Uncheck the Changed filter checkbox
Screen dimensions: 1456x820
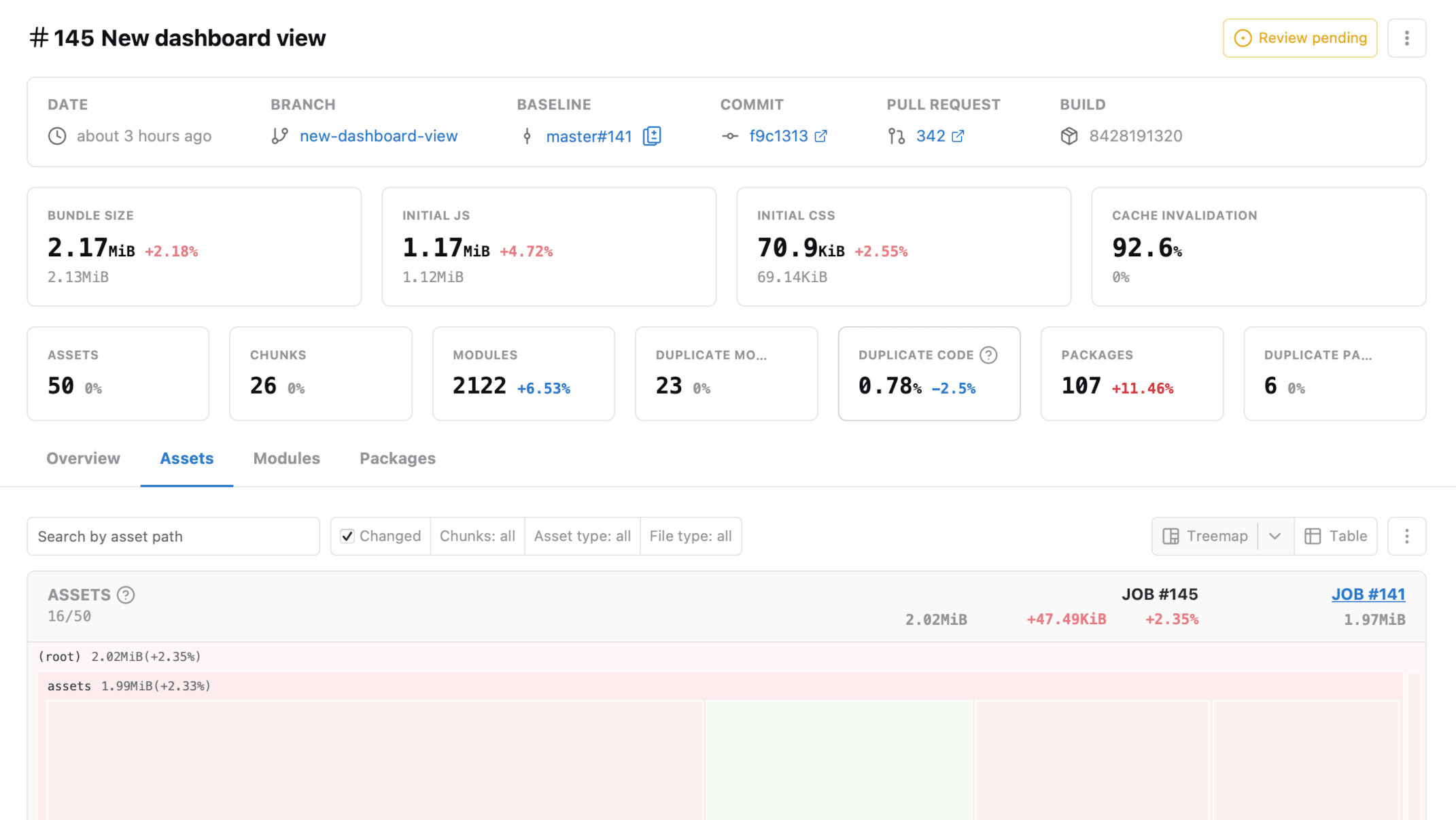click(x=347, y=536)
